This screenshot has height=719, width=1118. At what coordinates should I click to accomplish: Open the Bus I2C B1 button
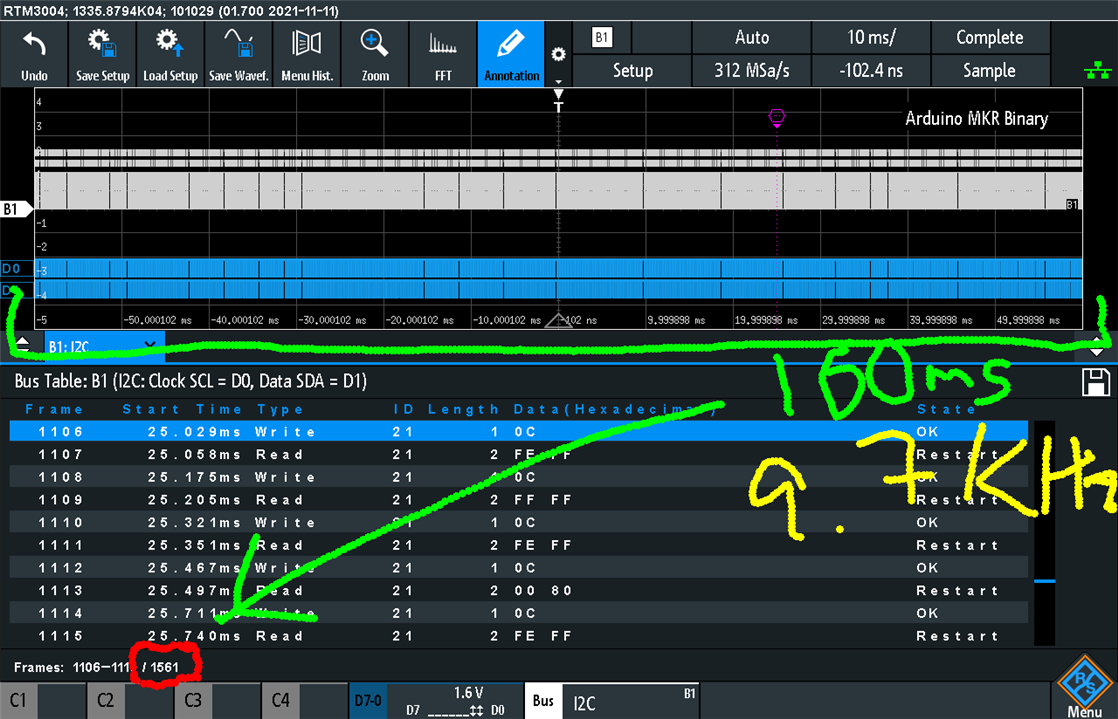point(612,700)
